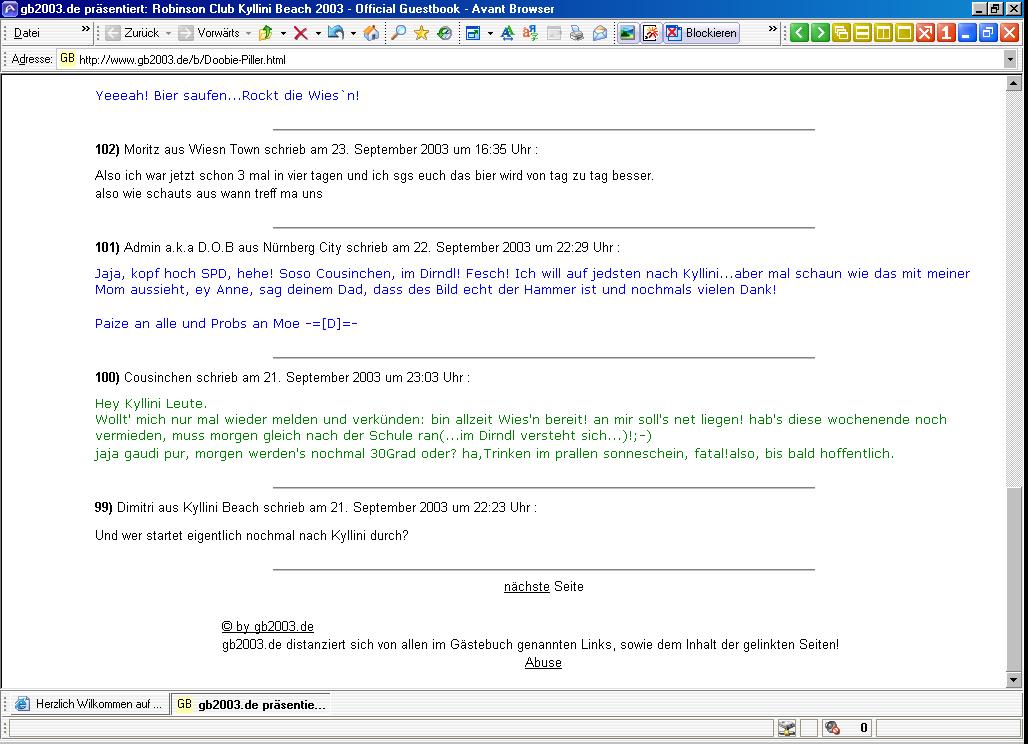This screenshot has height=744, width=1028.
Task: Toggle the Flash animation blocking icon
Action: coord(650,33)
